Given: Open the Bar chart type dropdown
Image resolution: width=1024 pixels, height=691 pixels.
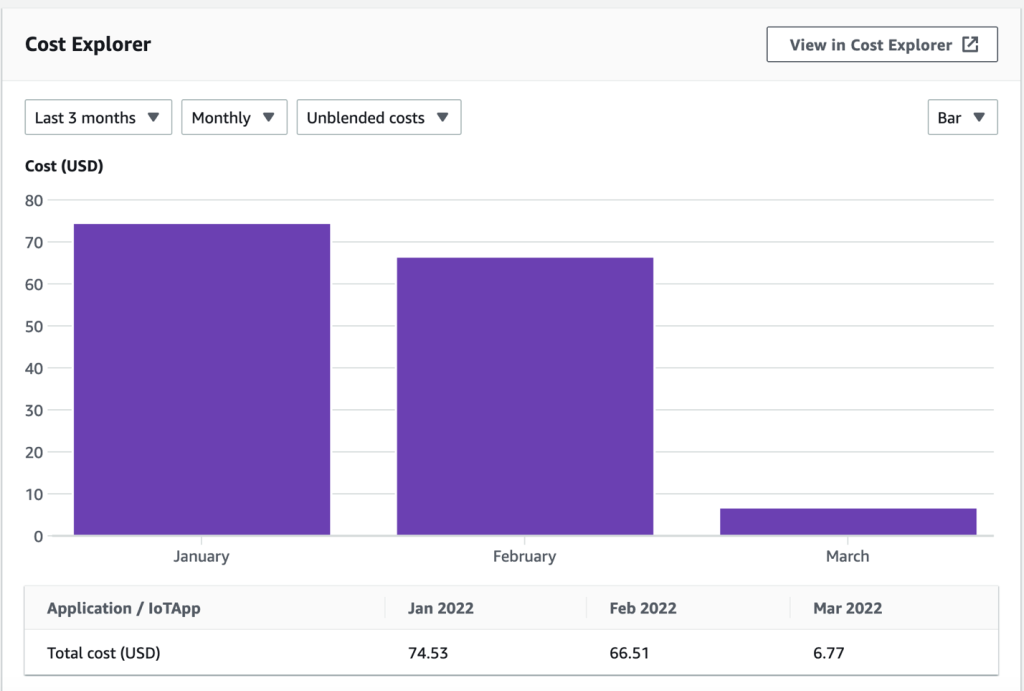Looking at the screenshot, I should point(962,117).
